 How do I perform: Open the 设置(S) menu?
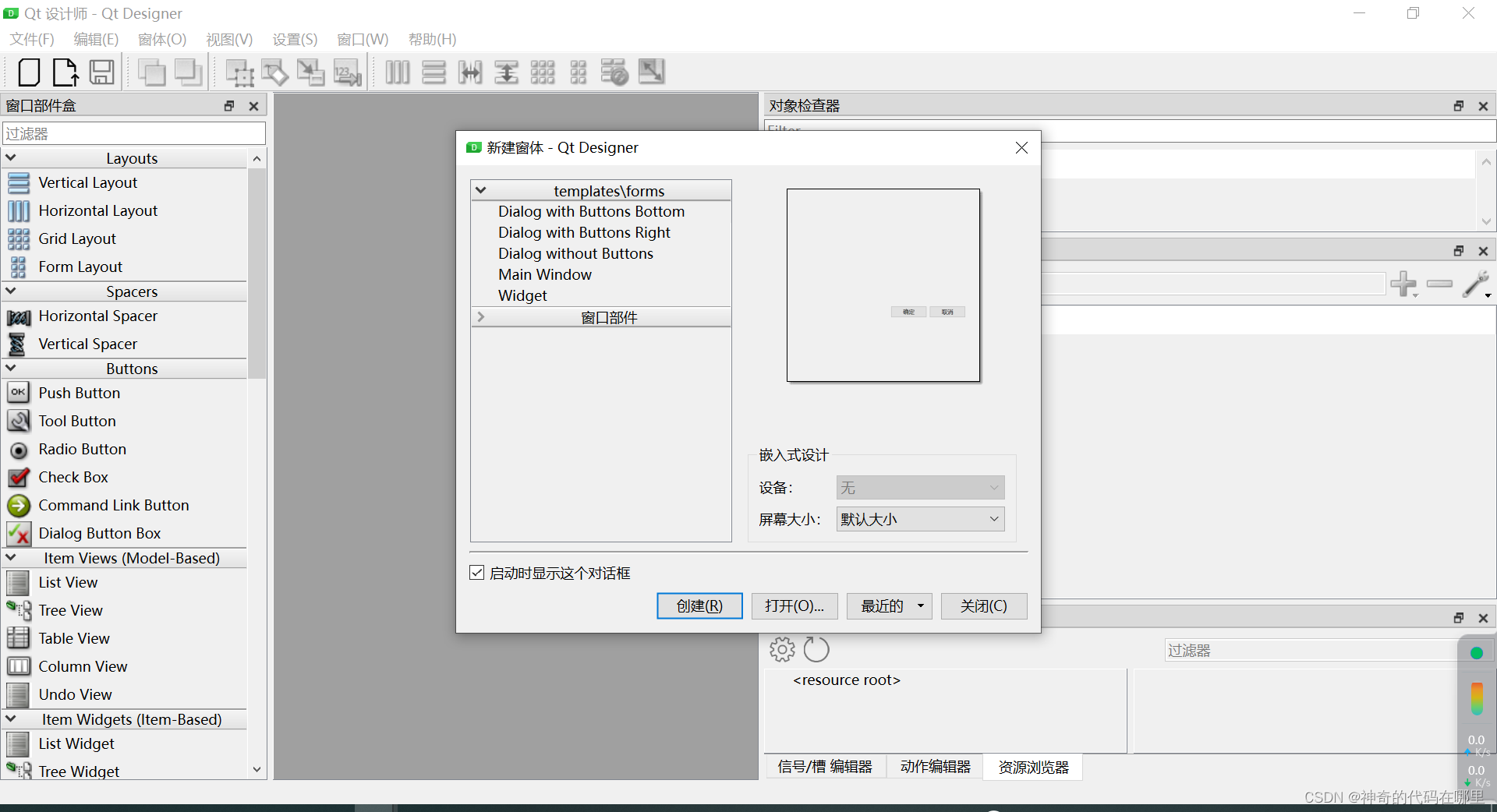point(295,39)
